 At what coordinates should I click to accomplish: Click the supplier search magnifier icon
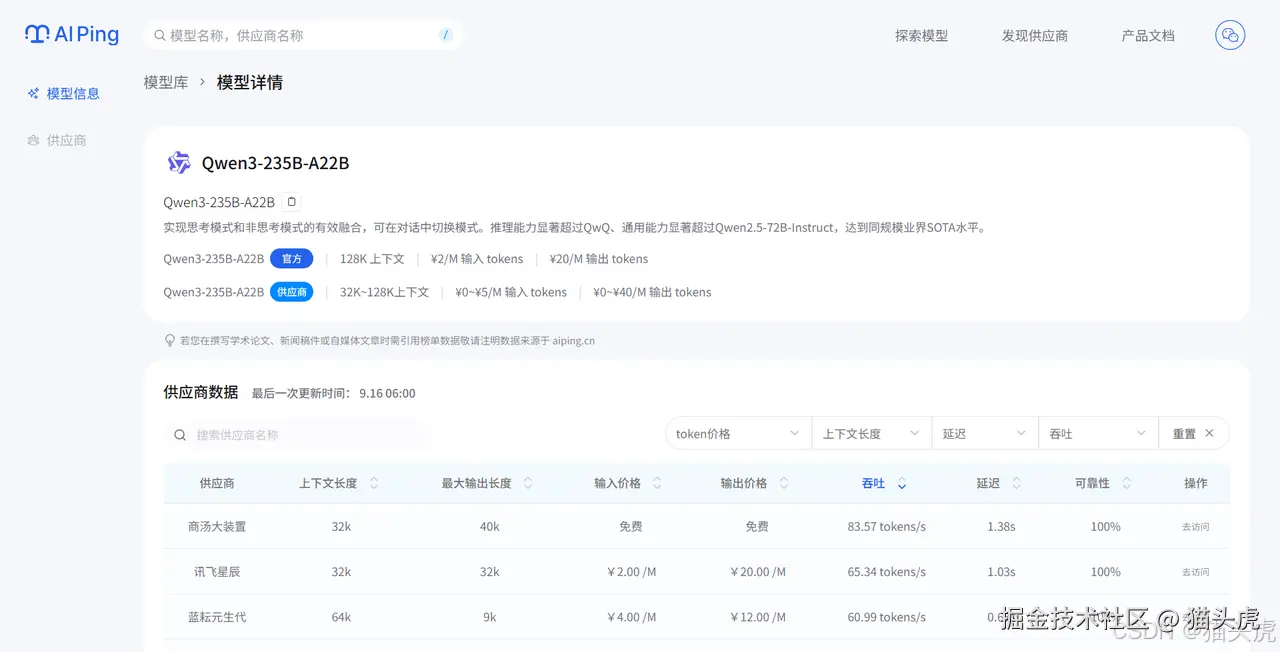tap(180, 435)
